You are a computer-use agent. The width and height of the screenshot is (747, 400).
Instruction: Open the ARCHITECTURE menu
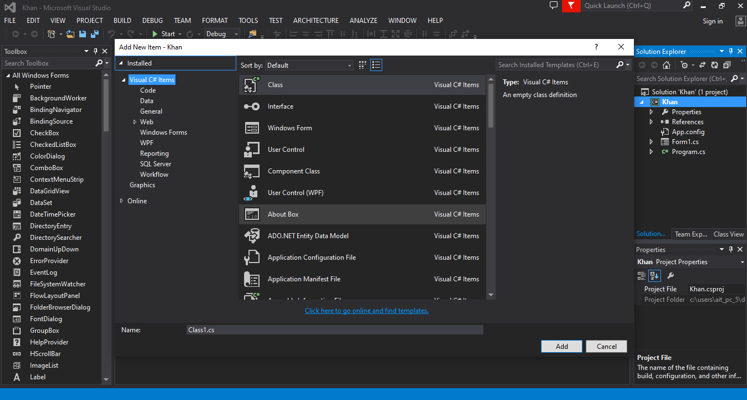point(316,20)
